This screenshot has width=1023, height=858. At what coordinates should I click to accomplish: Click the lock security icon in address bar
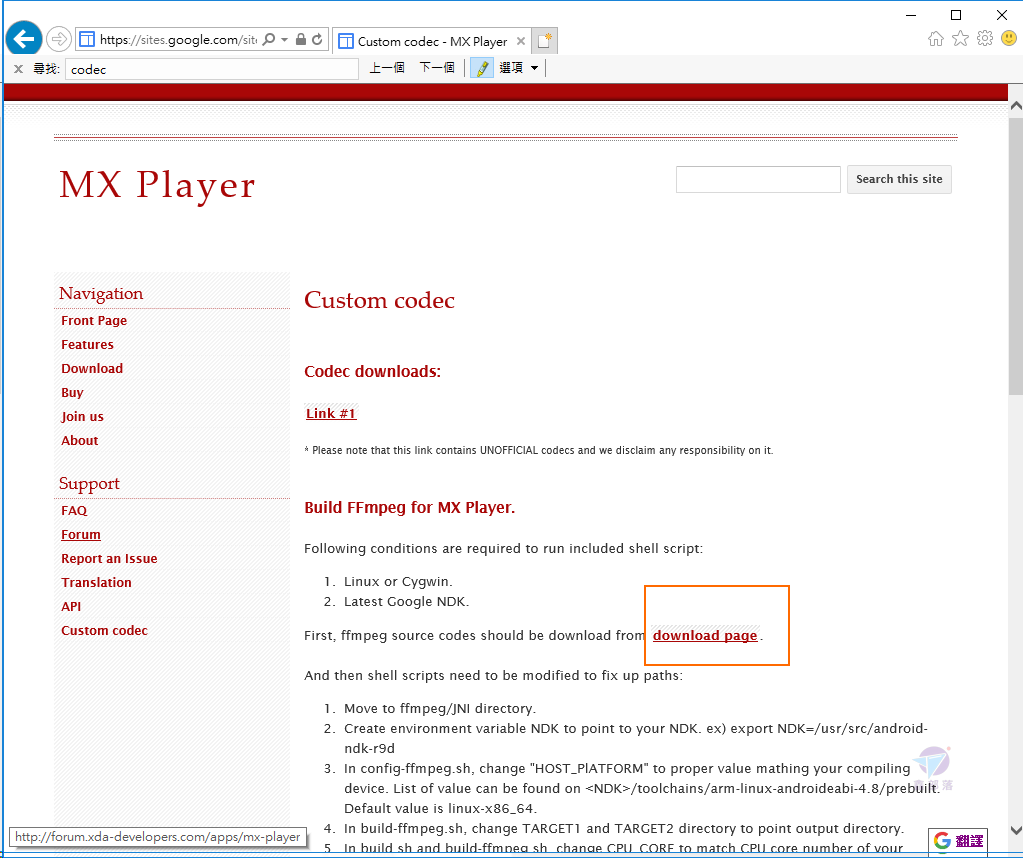tap(301, 39)
